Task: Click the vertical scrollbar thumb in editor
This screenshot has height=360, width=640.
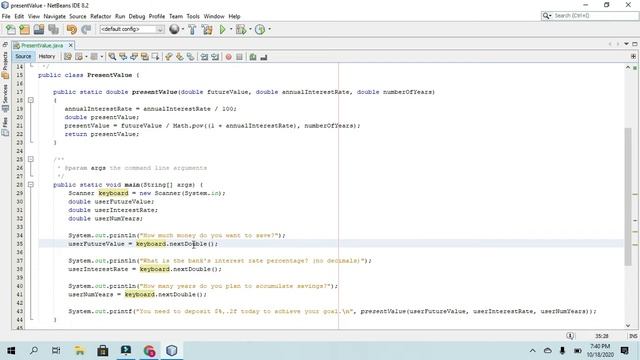Action: pos(628,196)
